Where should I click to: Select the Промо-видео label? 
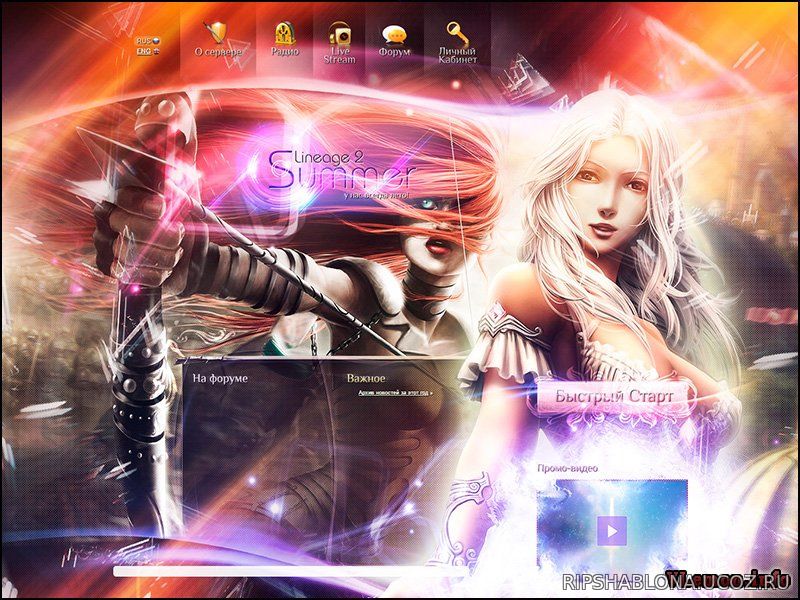point(567,468)
